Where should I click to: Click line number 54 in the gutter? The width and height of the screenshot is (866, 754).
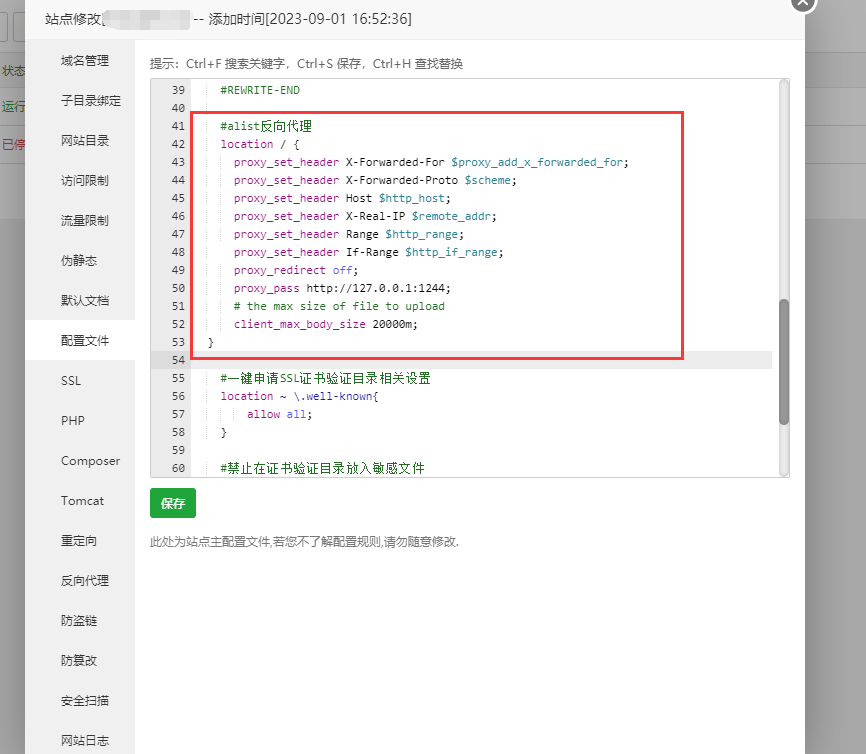[178, 360]
